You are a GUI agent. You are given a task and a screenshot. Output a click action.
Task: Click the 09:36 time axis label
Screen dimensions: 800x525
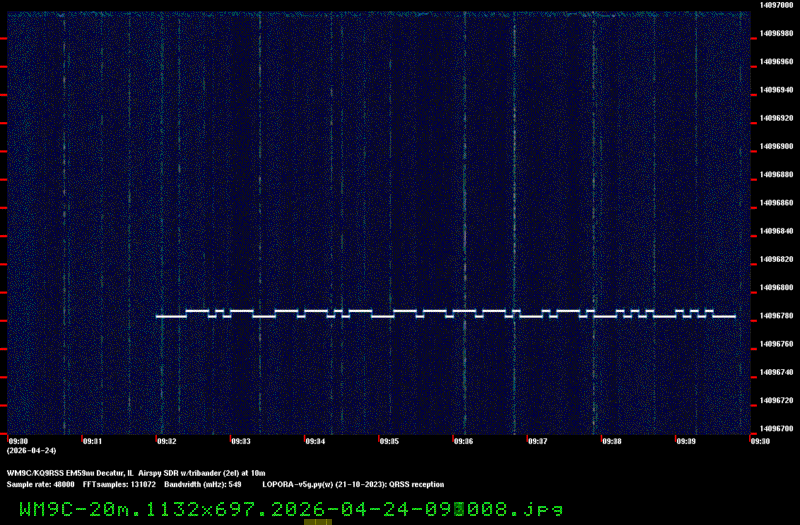463,440
